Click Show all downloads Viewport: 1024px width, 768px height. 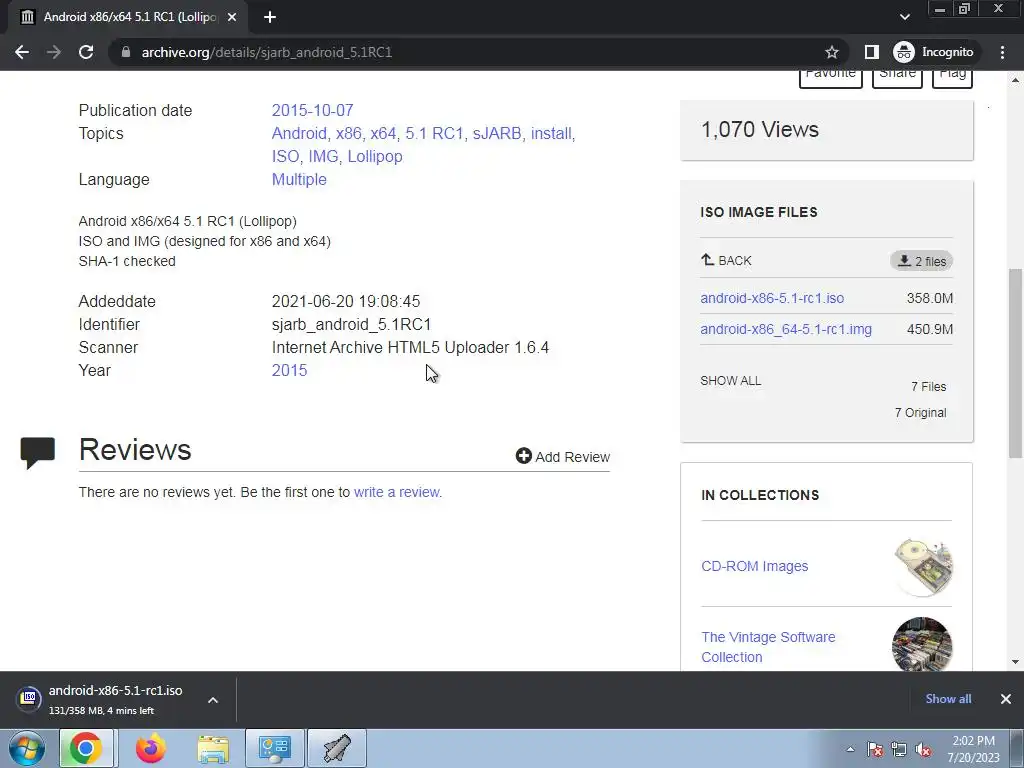click(x=948, y=699)
